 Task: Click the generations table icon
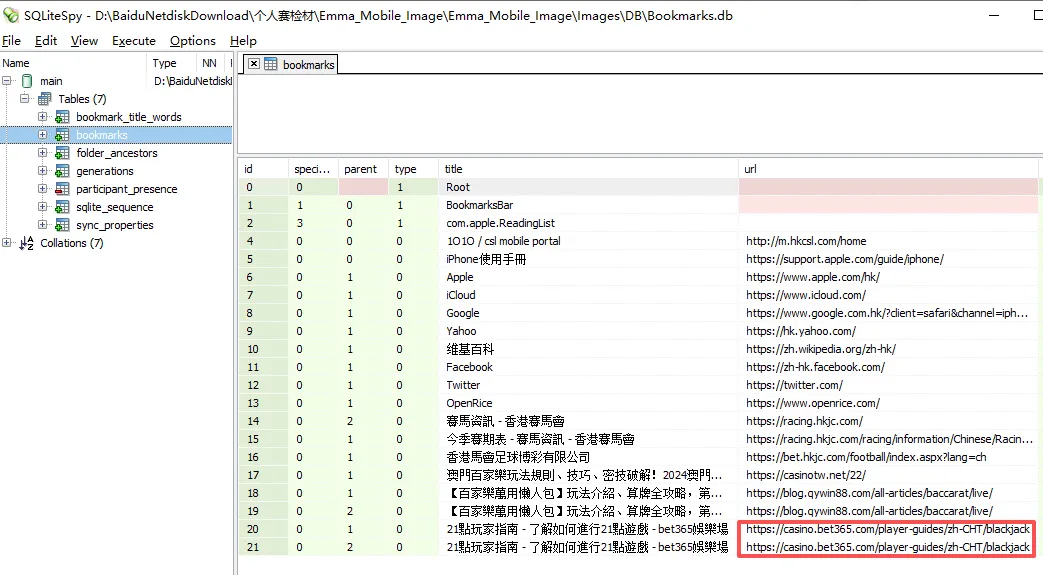62,171
